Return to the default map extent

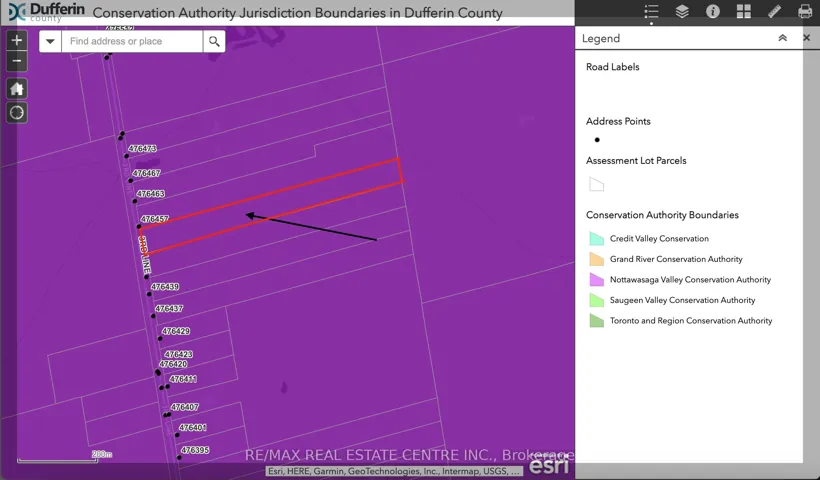pyautogui.click(x=17, y=89)
